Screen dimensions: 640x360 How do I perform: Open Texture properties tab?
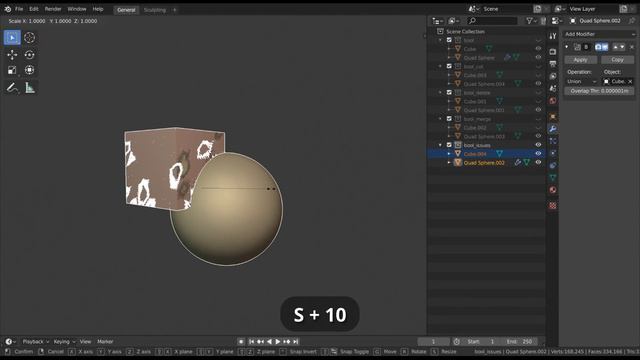coord(553,206)
